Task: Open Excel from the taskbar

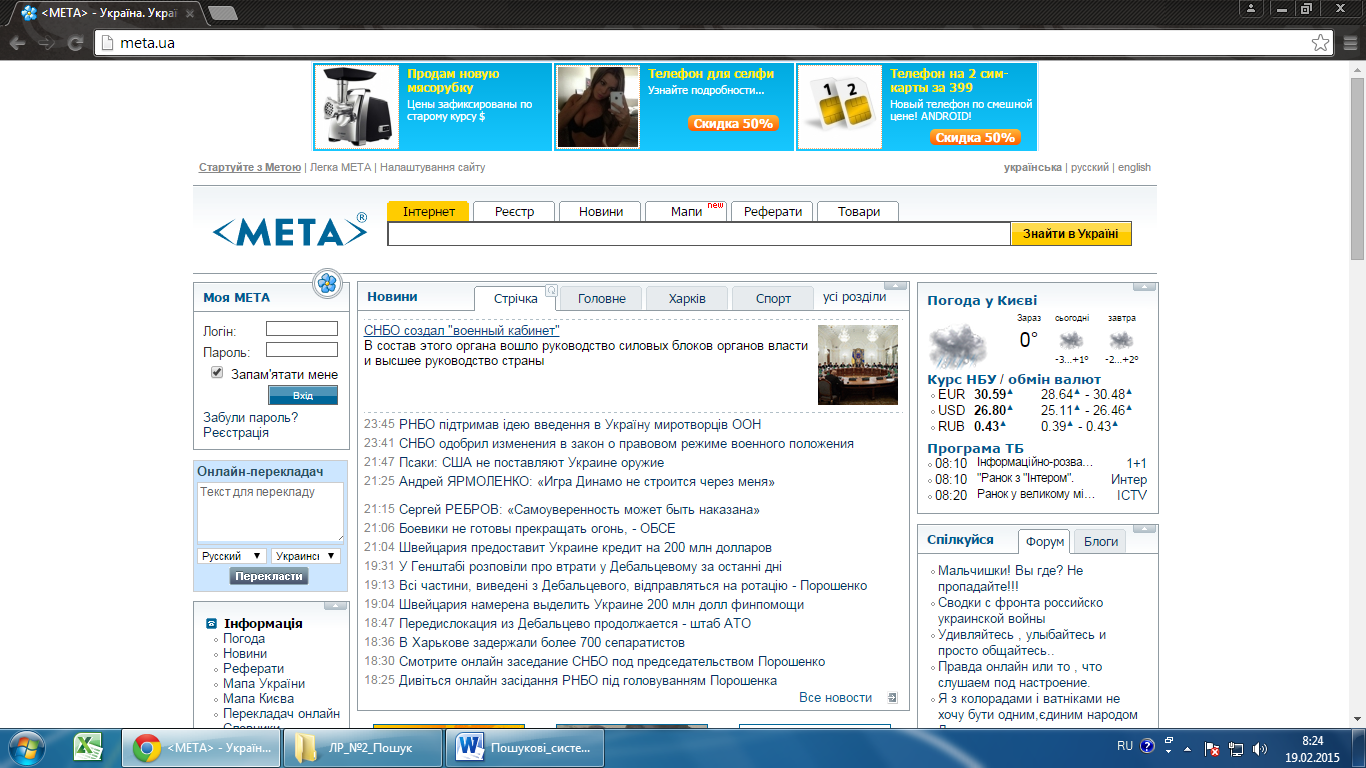Action: pyautogui.click(x=90, y=747)
